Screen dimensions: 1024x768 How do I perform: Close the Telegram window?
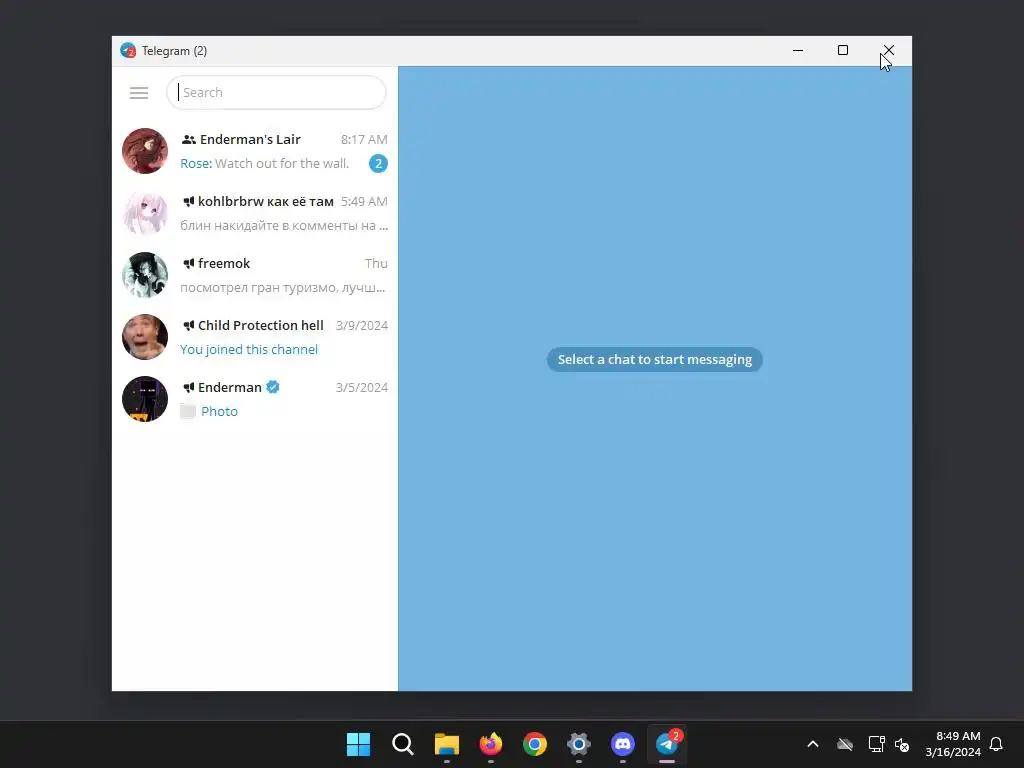[889, 50]
